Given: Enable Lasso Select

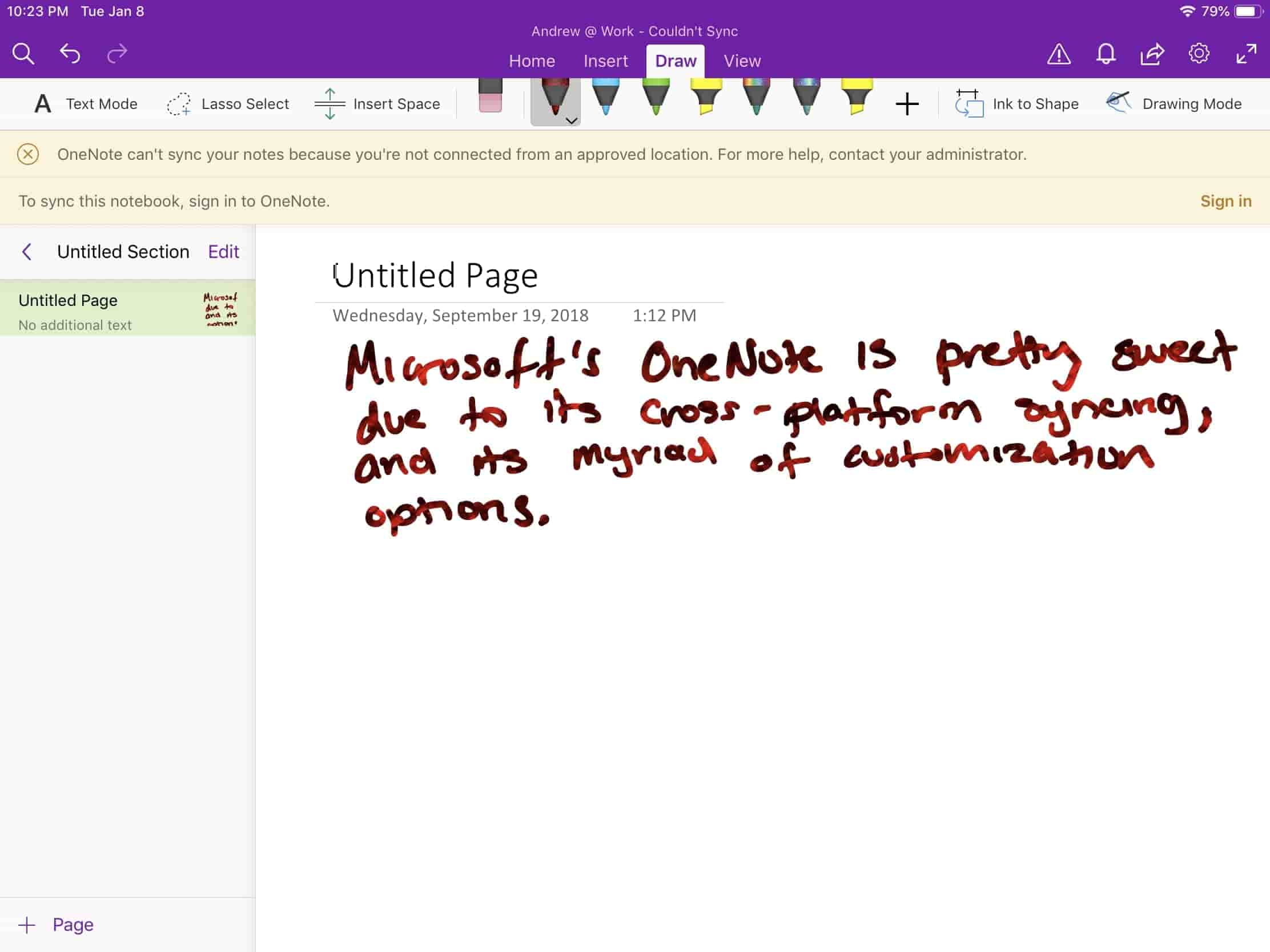Looking at the screenshot, I should click(x=228, y=104).
